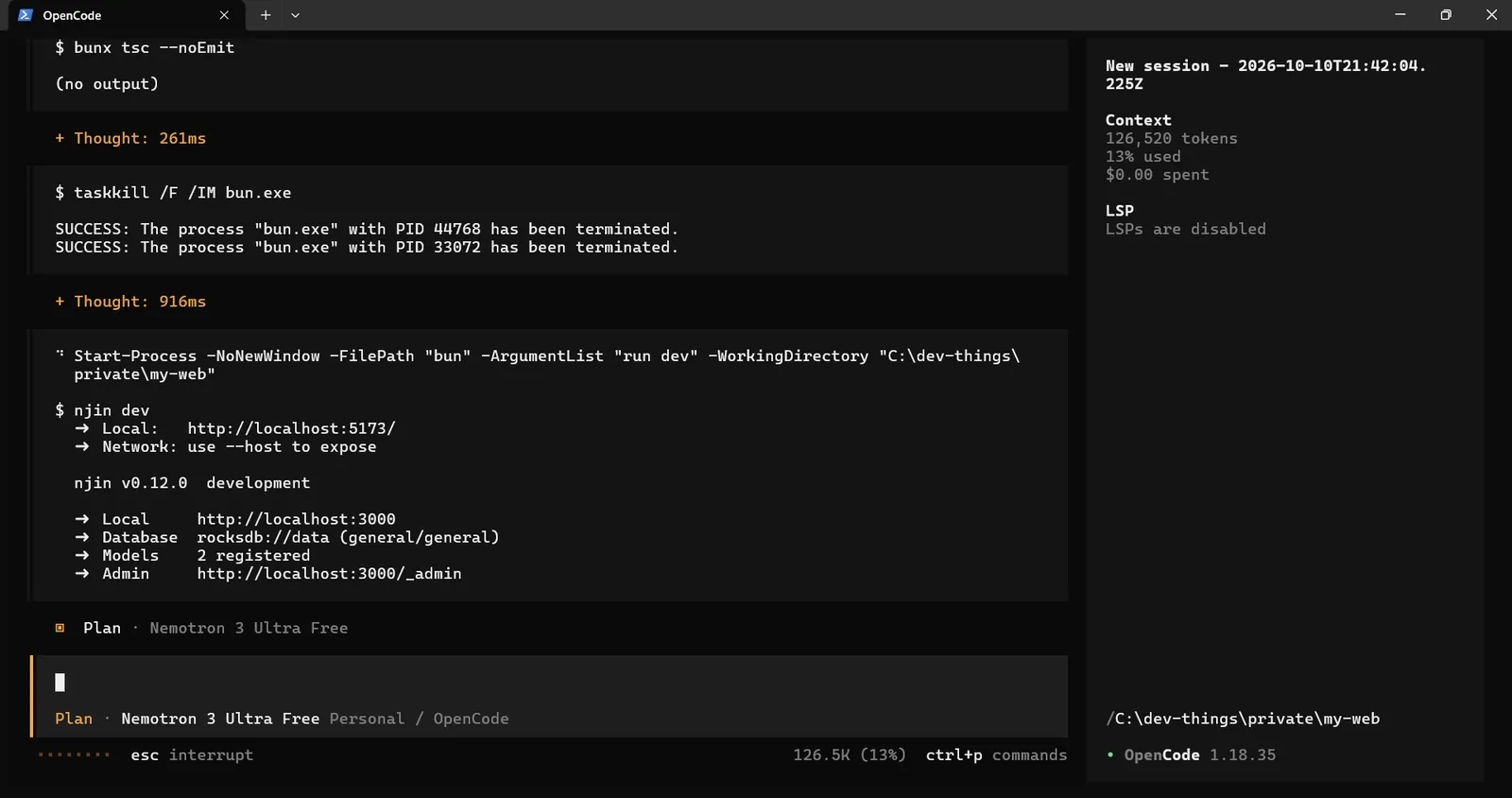Click the "rocksdb://data (general/general)" value
The image size is (1512, 798).
[348, 537]
